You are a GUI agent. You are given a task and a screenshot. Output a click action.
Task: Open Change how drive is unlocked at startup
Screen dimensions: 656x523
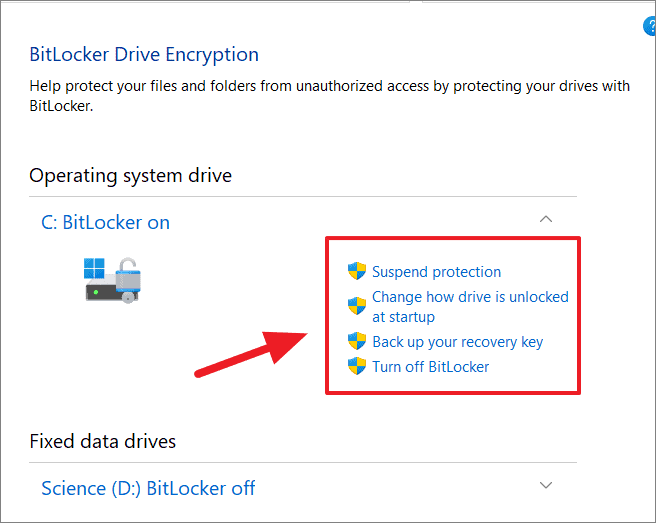[x=470, y=307]
